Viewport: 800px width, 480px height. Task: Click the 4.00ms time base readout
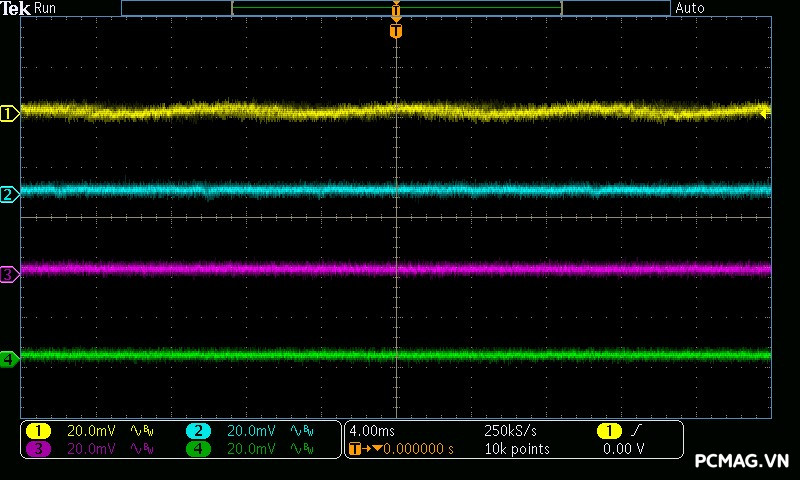(374, 431)
